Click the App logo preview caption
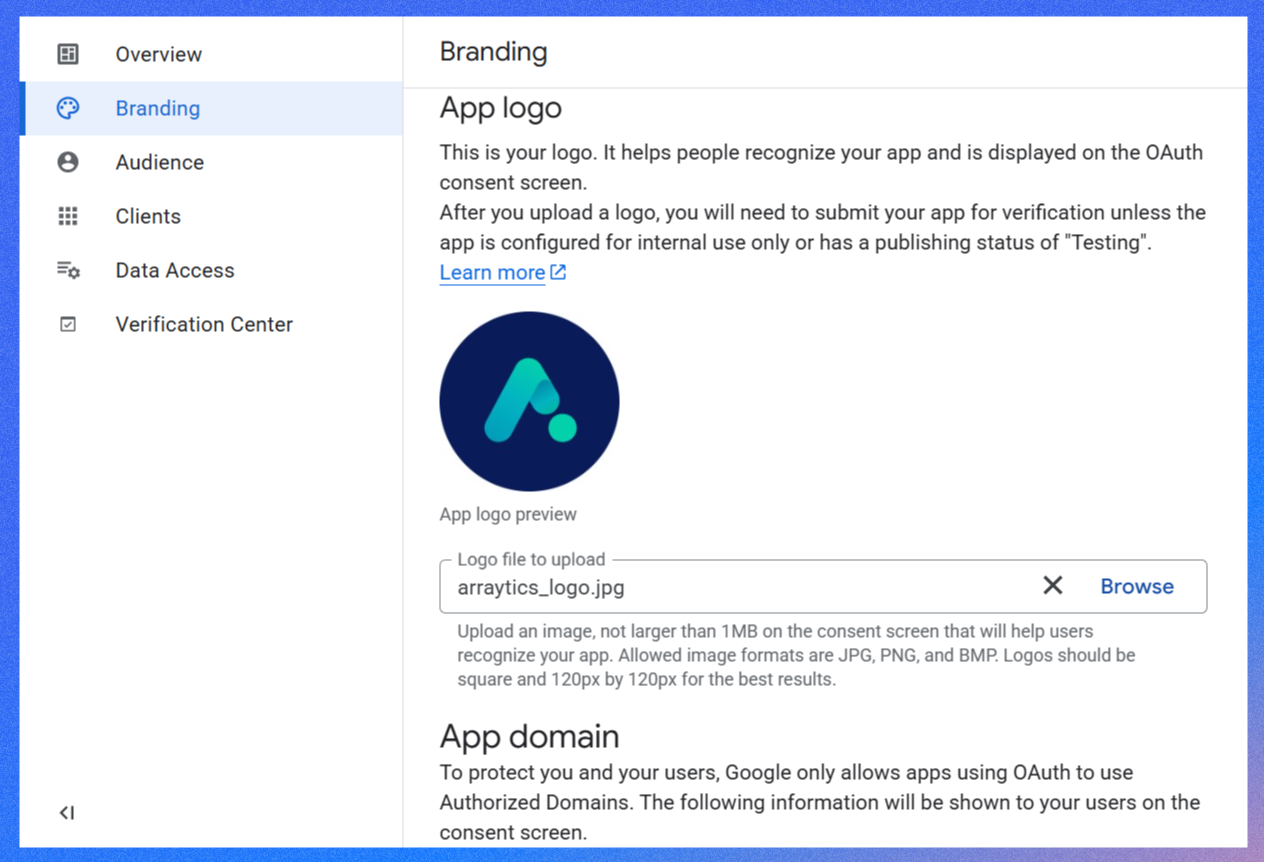 [508, 514]
